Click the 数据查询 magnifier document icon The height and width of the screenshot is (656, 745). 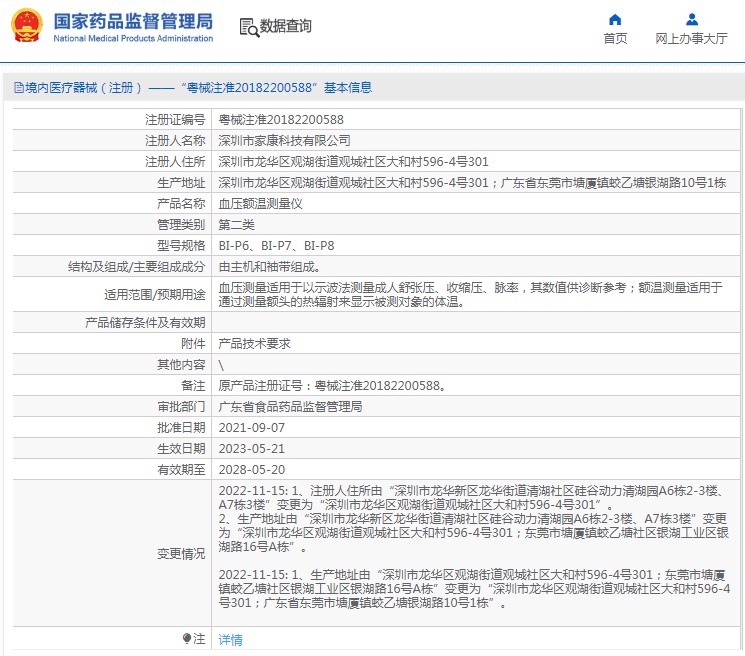pyautogui.click(x=249, y=27)
